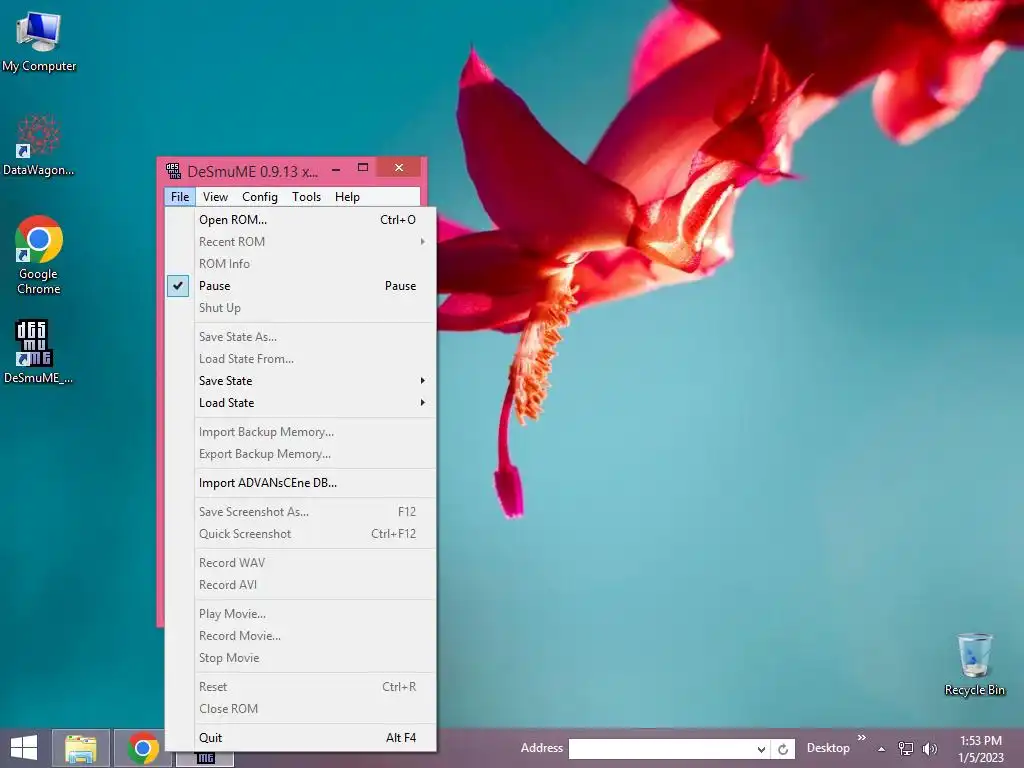
Task: Expand the Save State submenu
Action: click(300, 381)
